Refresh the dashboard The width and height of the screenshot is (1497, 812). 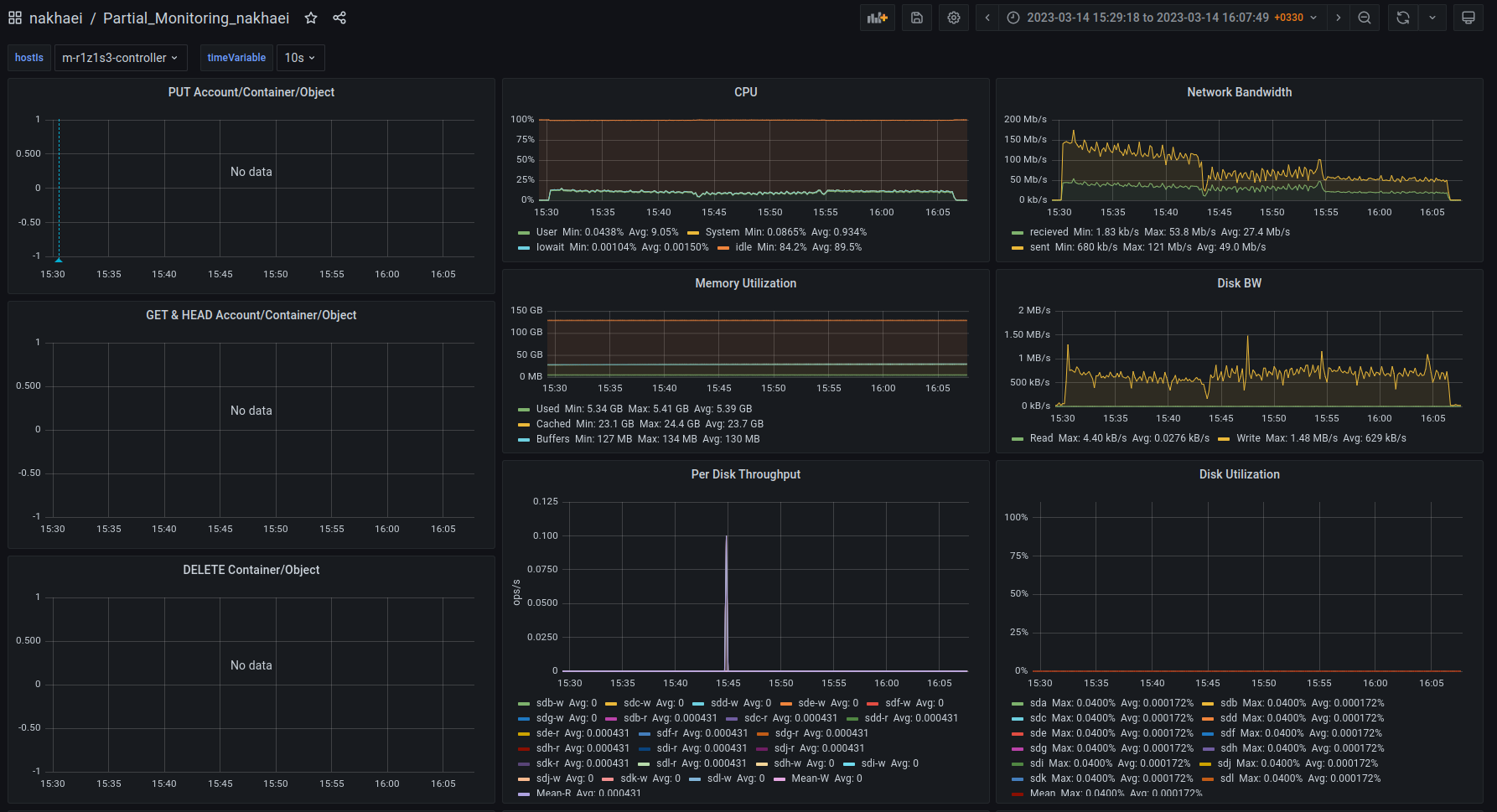pyautogui.click(x=1403, y=18)
